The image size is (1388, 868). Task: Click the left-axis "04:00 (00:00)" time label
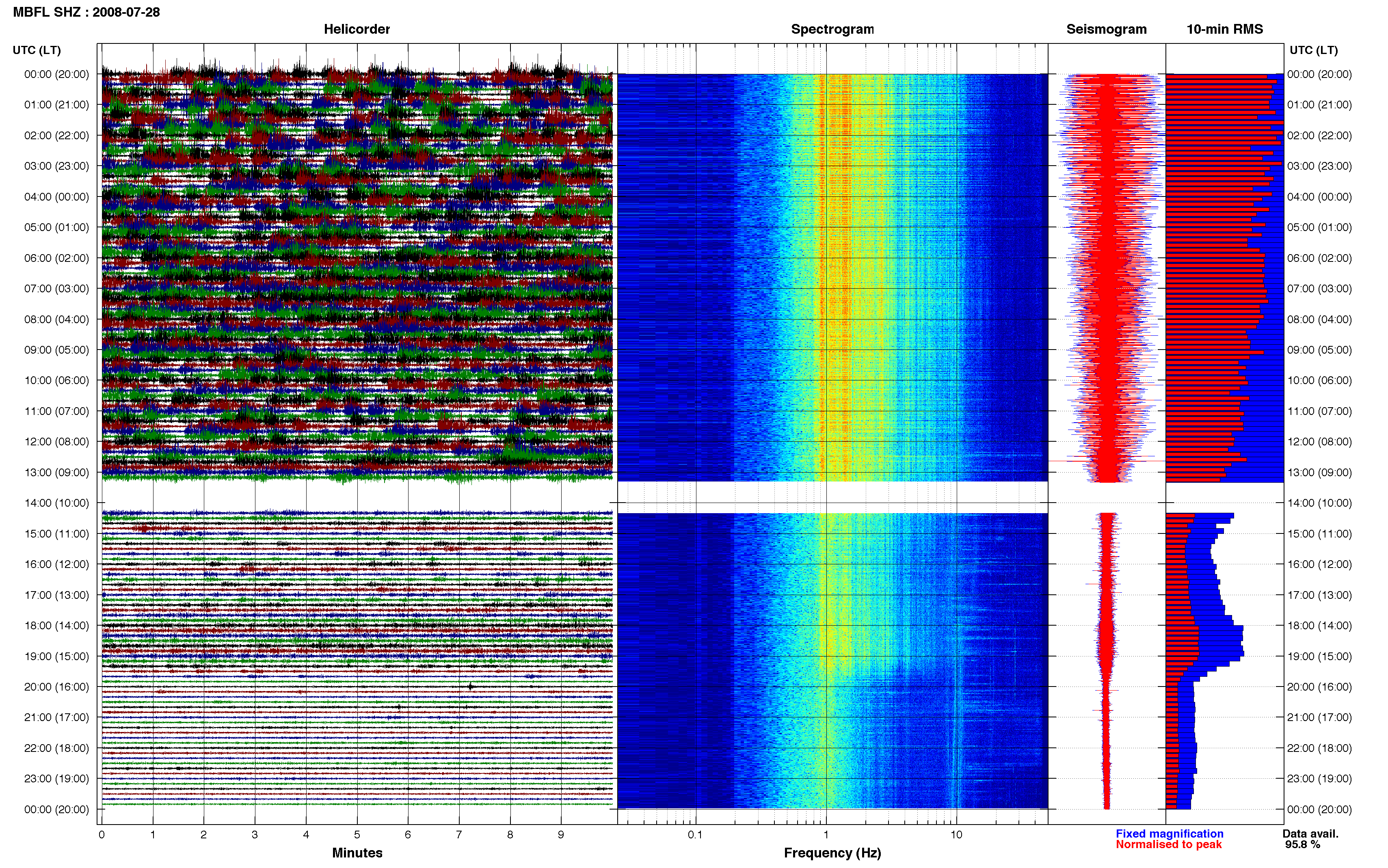pyautogui.click(x=57, y=197)
